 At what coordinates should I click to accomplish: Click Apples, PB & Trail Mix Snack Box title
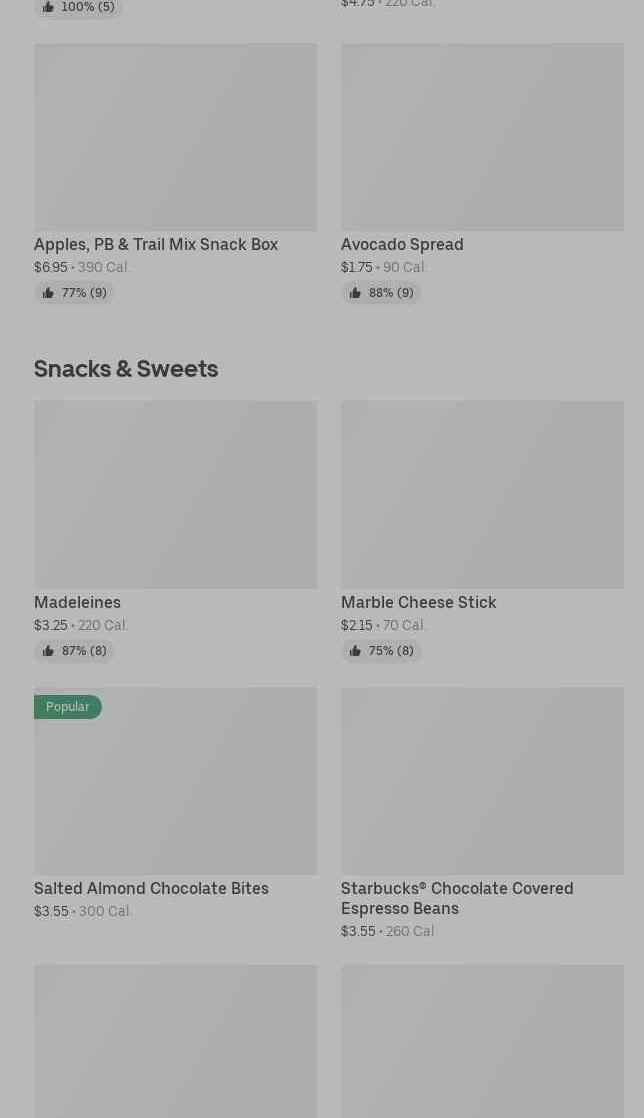coord(156,244)
